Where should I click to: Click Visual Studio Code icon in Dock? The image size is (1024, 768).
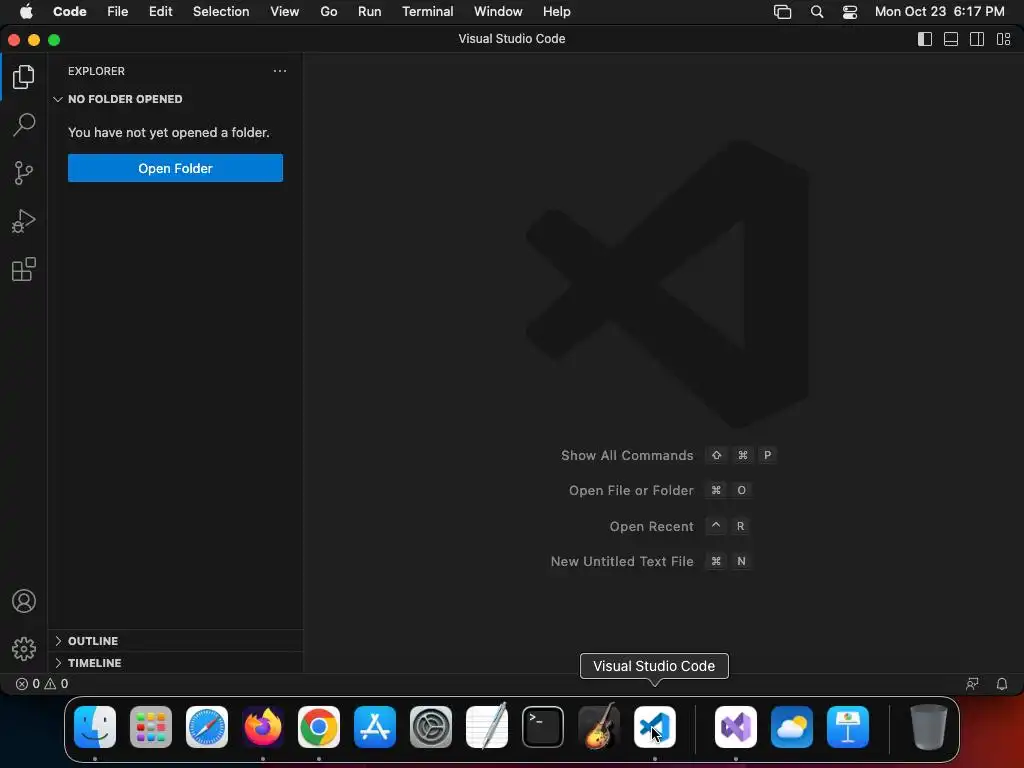[655, 727]
